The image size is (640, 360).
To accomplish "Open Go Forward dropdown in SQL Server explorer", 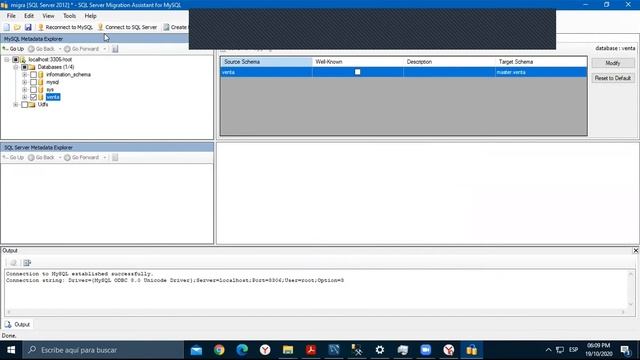I will 105,158.
